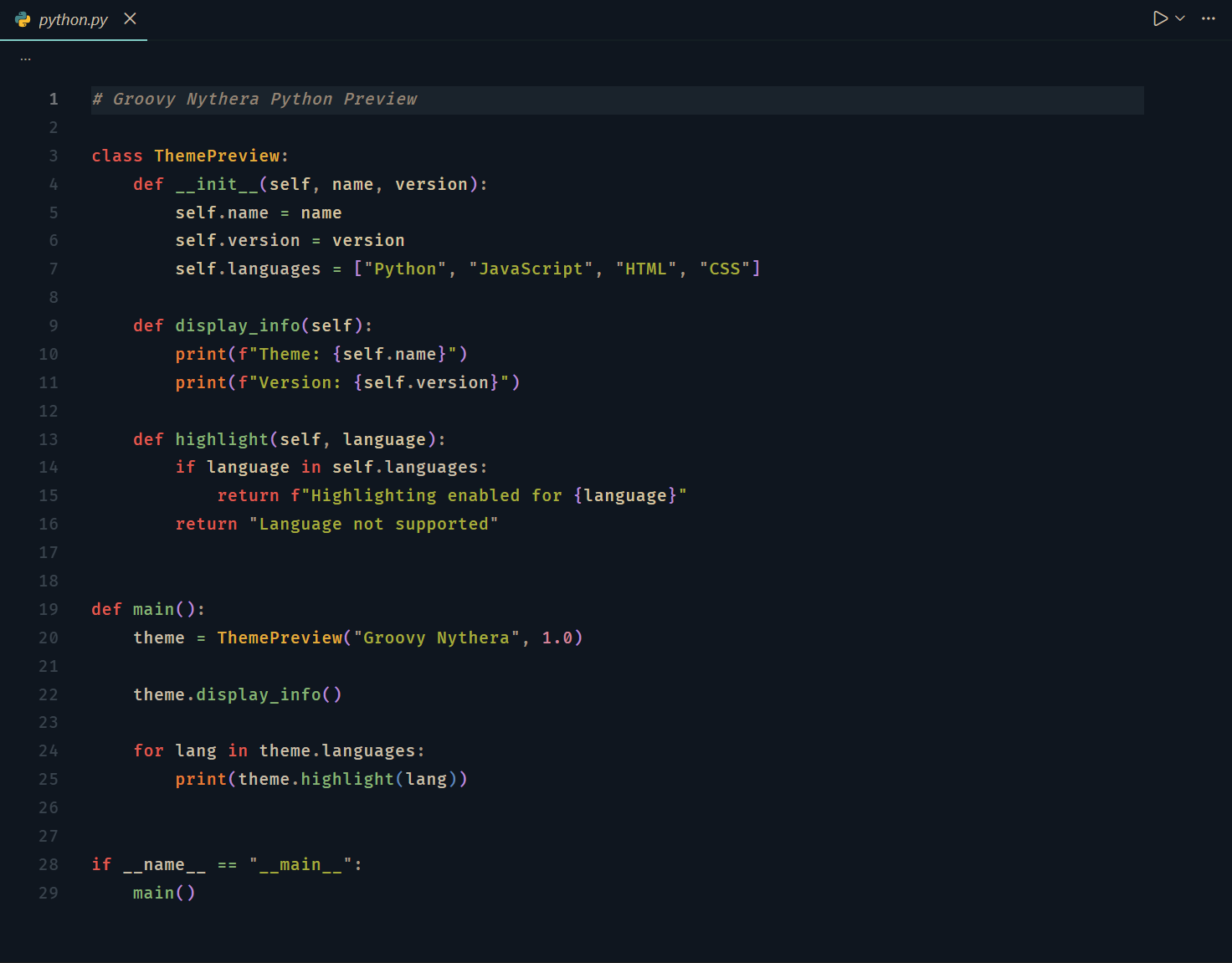Close the python.py tab
Image resolution: width=1232 pixels, height=963 pixels.
pos(130,18)
